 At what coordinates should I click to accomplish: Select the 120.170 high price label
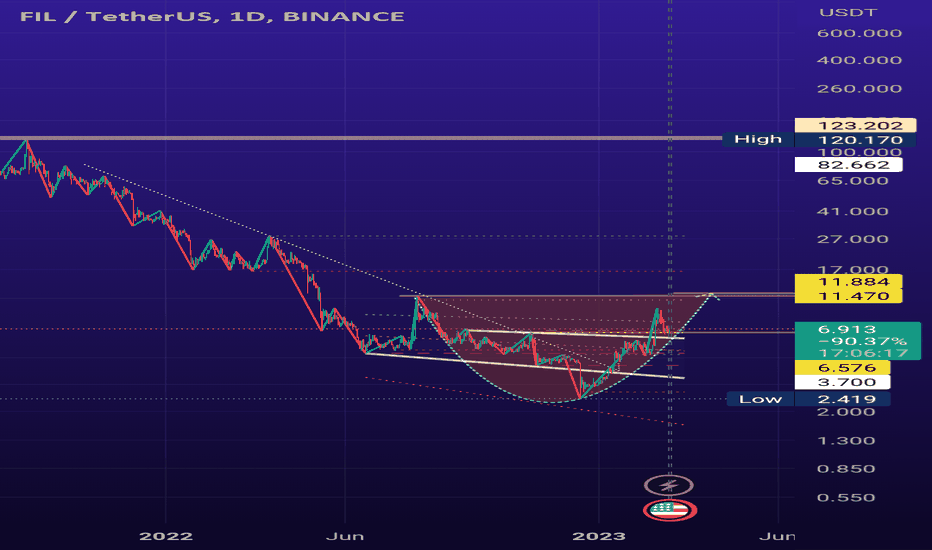[855, 140]
